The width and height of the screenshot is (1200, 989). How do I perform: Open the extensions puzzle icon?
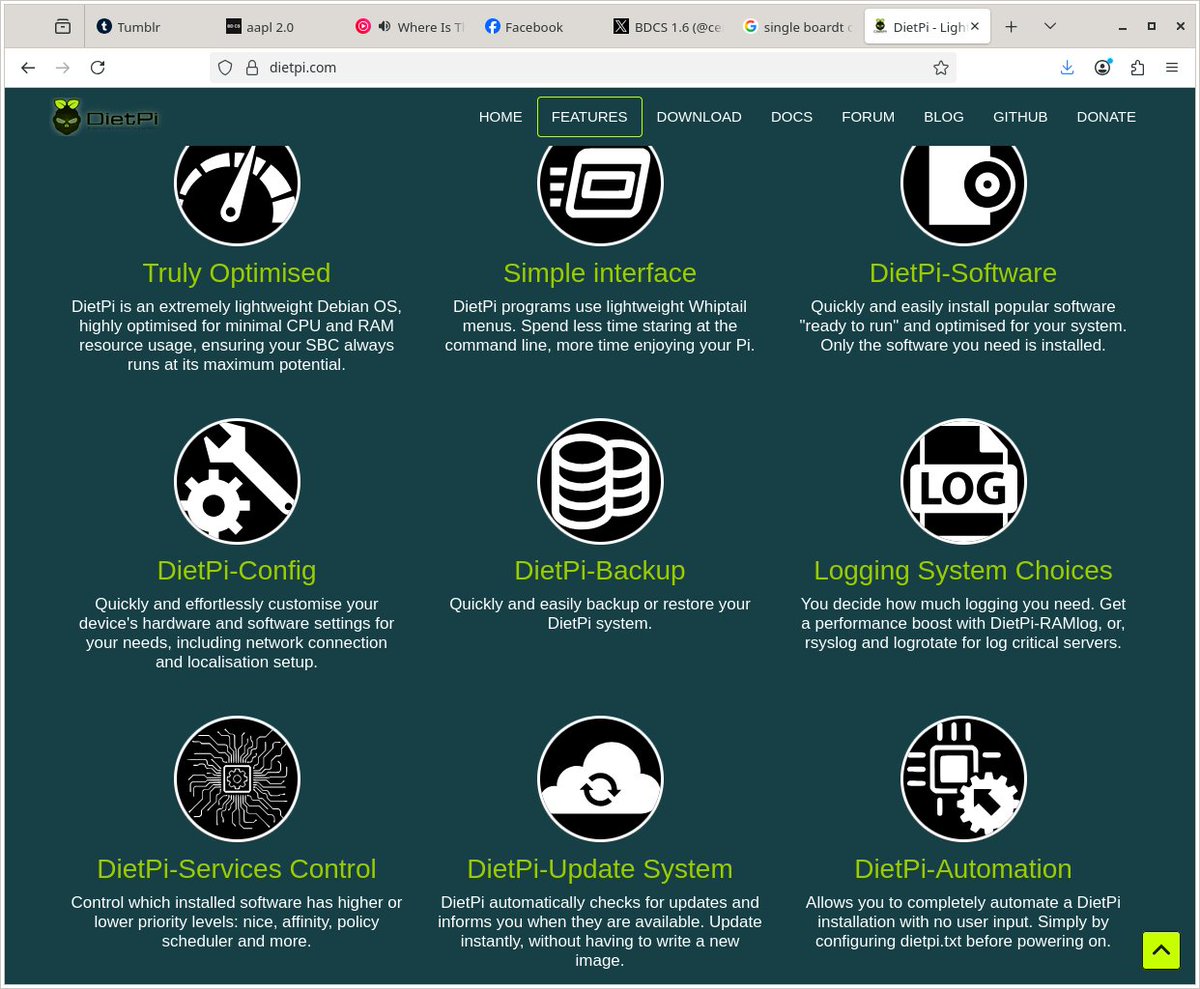[1137, 67]
